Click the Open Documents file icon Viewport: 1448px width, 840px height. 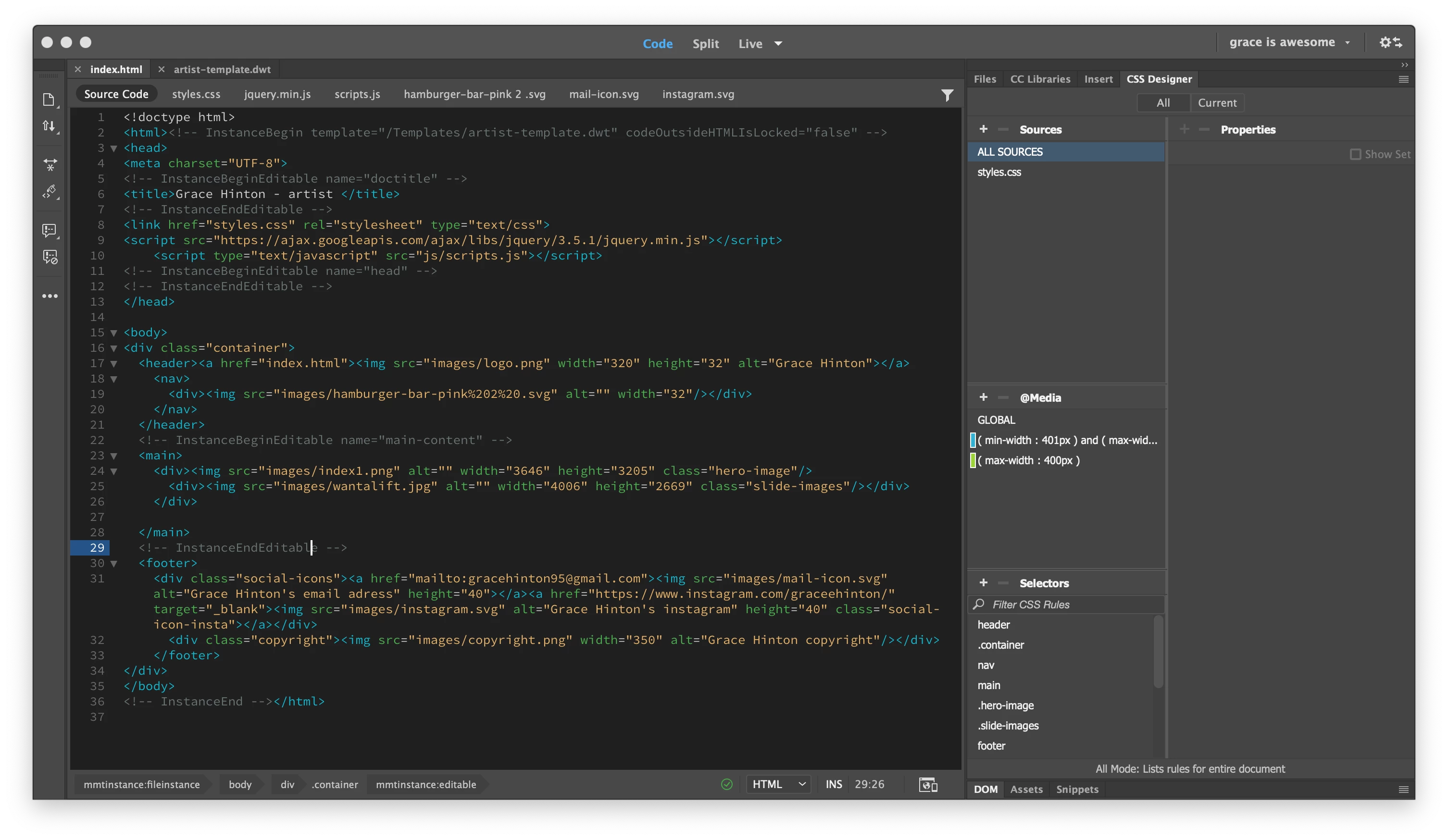(x=49, y=100)
